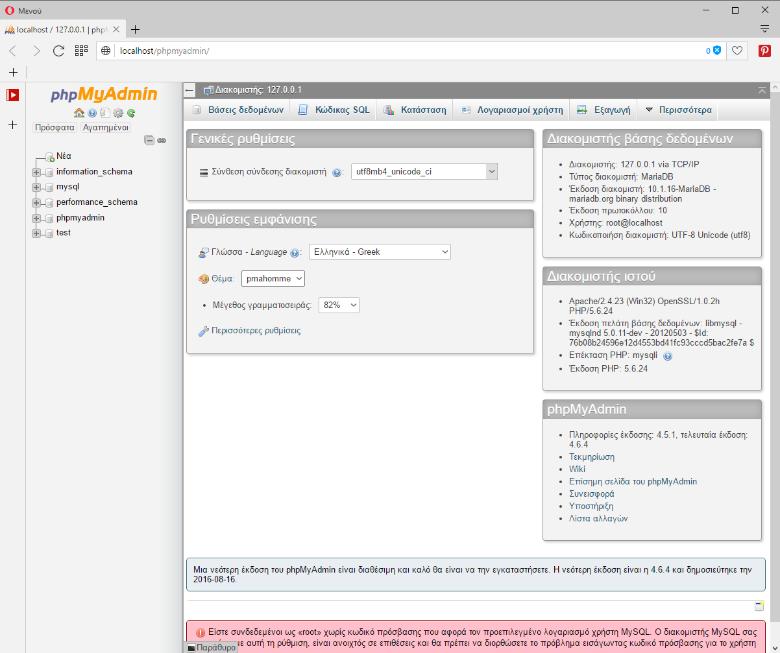Image resolution: width=780 pixels, height=653 pixels.
Task: Open the phpMyAdmin documentation help icon
Action: (x=92, y=113)
